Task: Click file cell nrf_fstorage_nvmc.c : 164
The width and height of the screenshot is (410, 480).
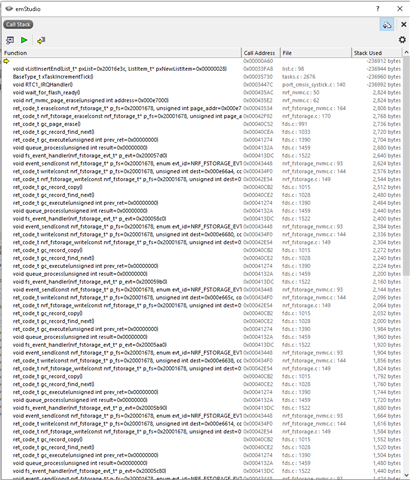Action: pyautogui.click(x=314, y=108)
